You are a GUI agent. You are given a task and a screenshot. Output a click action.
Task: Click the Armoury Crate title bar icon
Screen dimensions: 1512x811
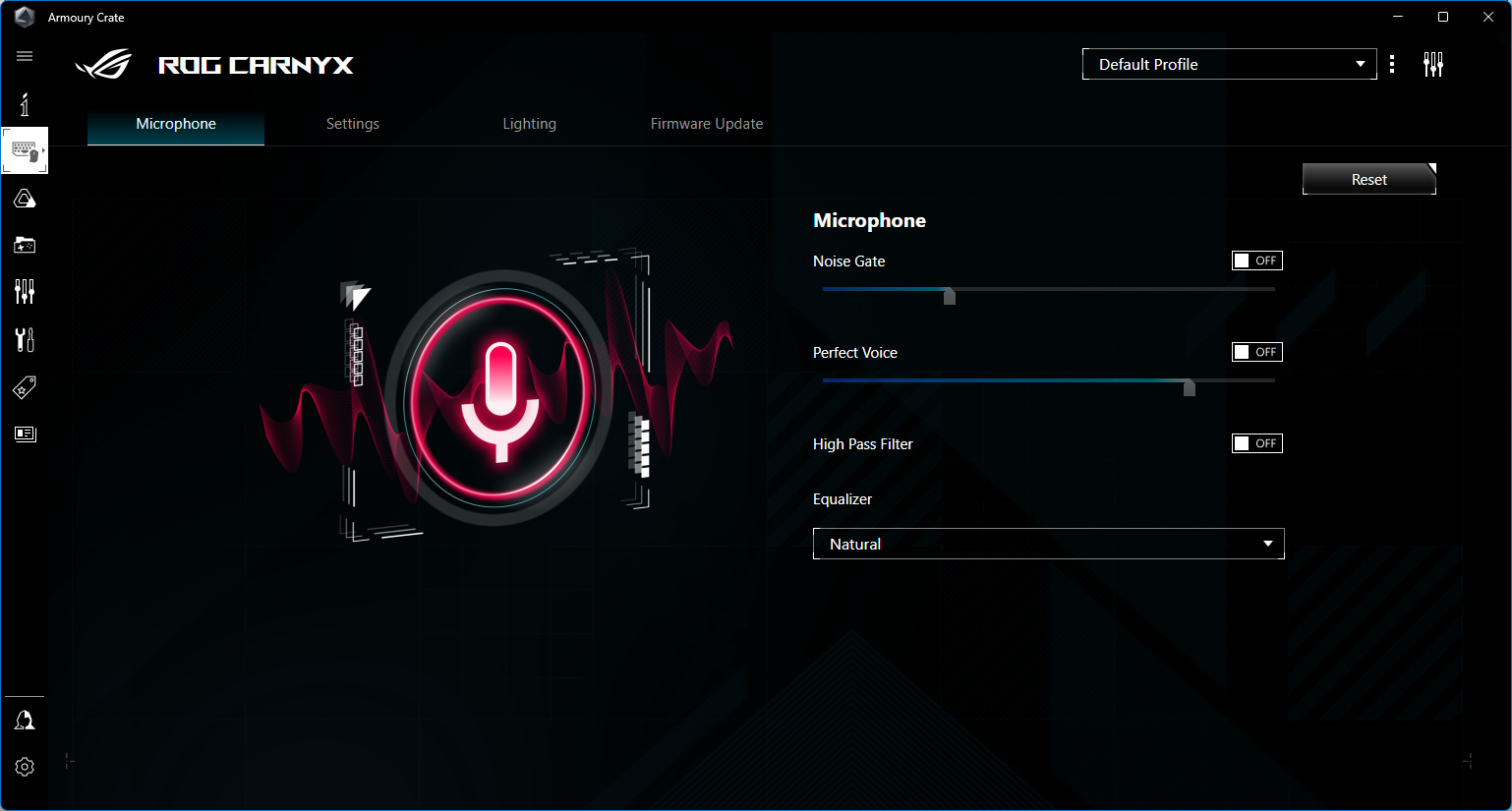coord(25,18)
